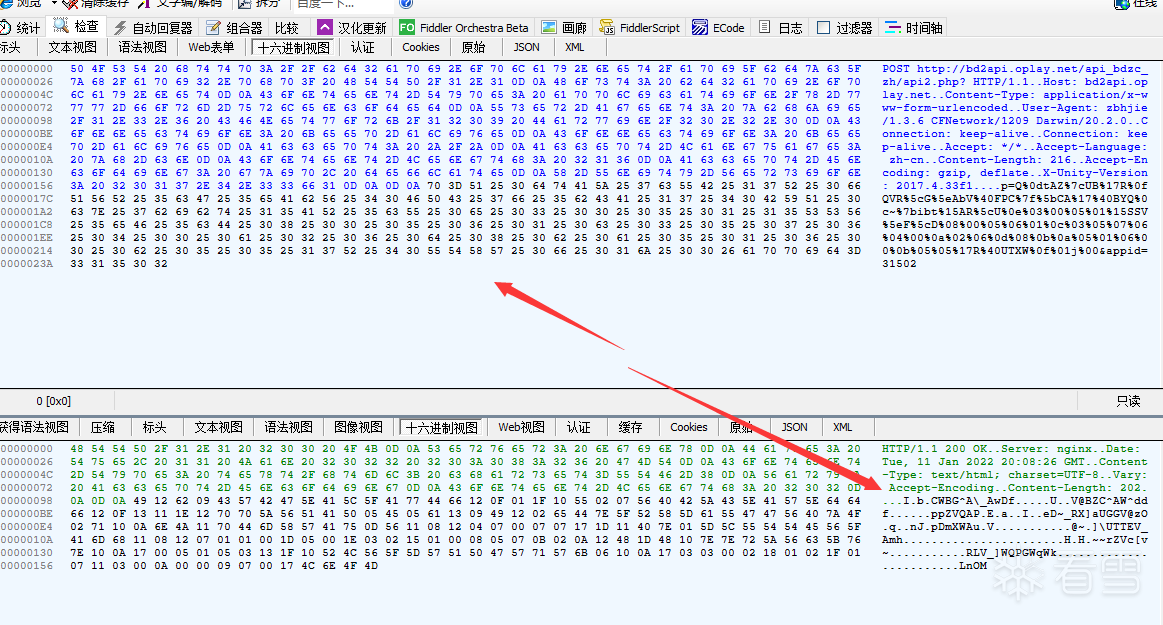The image size is (1163, 625).
Task: Click the 0 [0x0] offset status
Action: 53,401
